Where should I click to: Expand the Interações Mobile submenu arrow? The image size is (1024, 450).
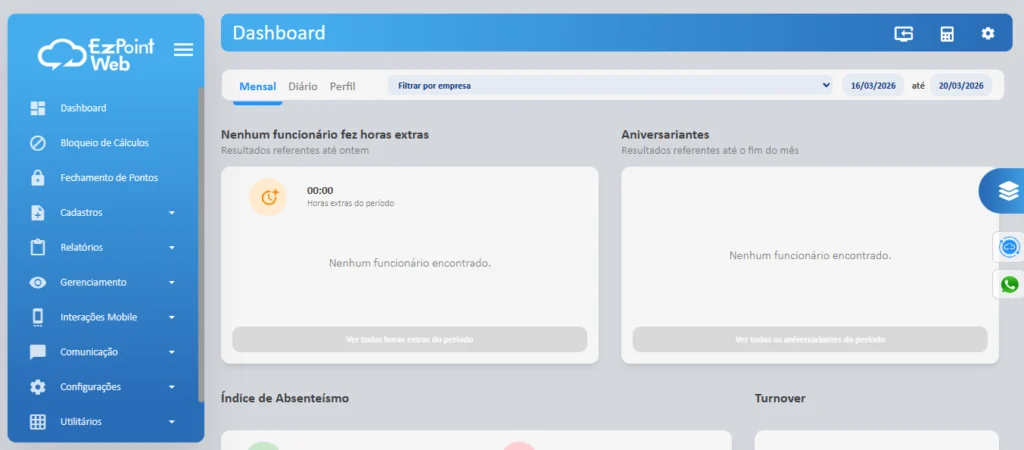click(x=172, y=317)
